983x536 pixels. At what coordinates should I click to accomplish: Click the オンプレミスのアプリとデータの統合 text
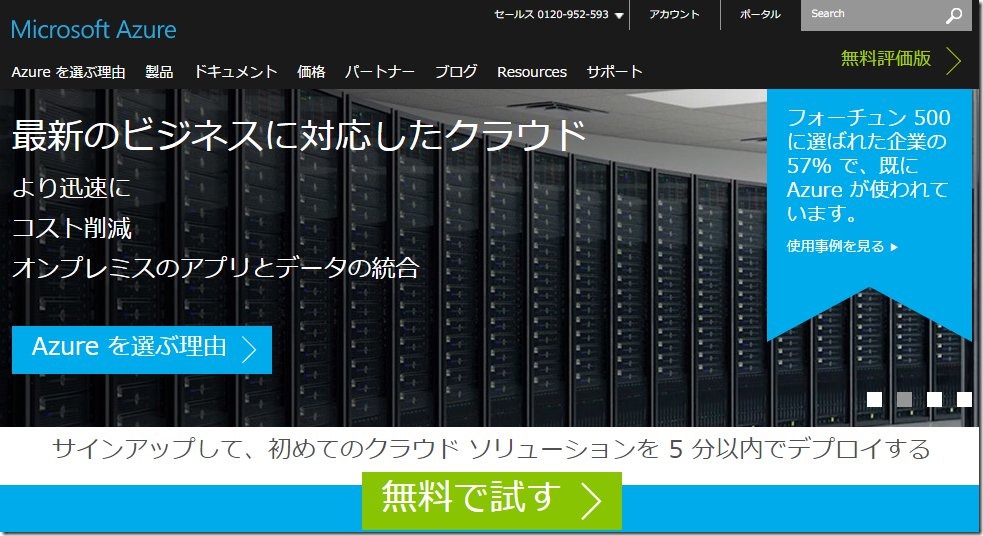(216, 268)
